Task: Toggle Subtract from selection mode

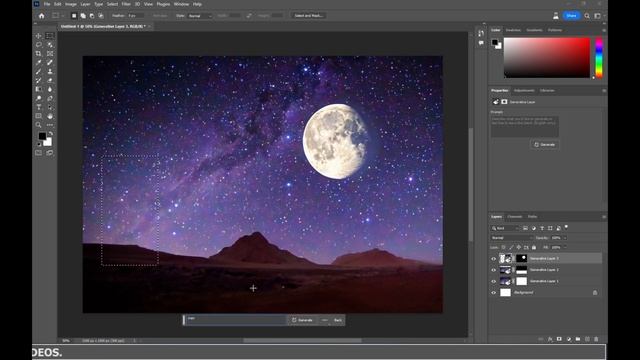Action: (92, 16)
